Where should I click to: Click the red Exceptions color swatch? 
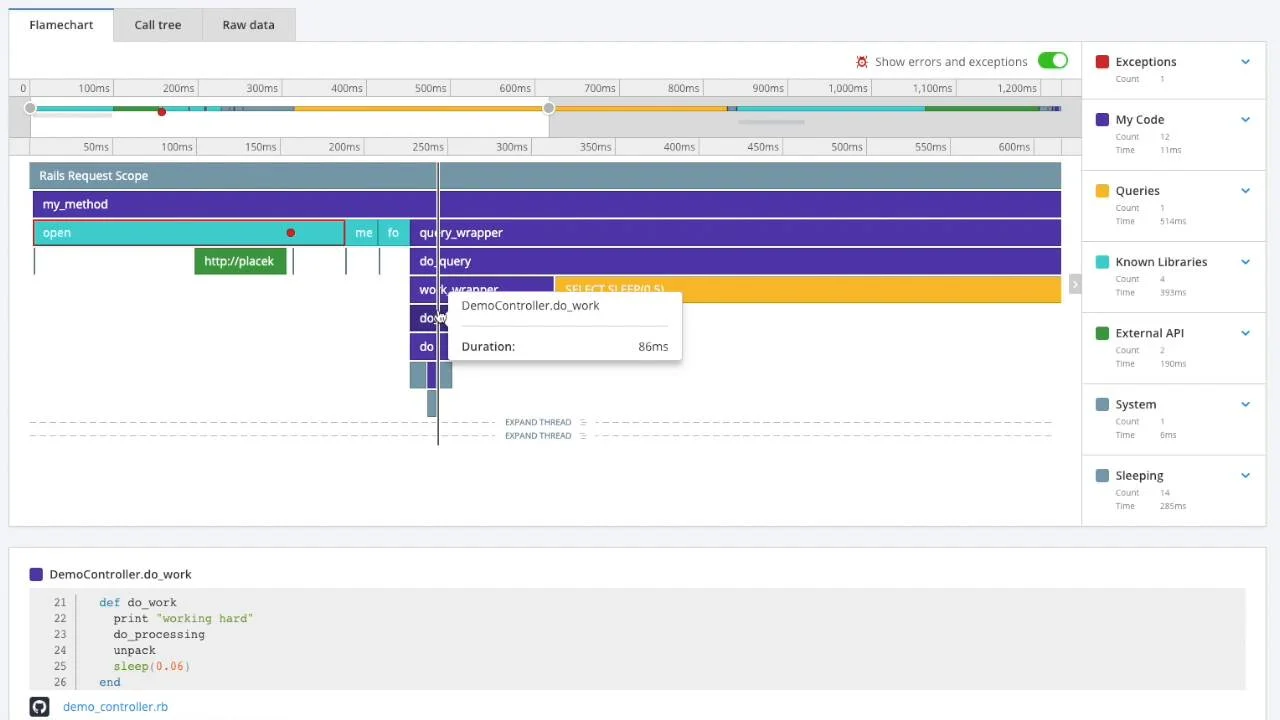[1102, 62]
